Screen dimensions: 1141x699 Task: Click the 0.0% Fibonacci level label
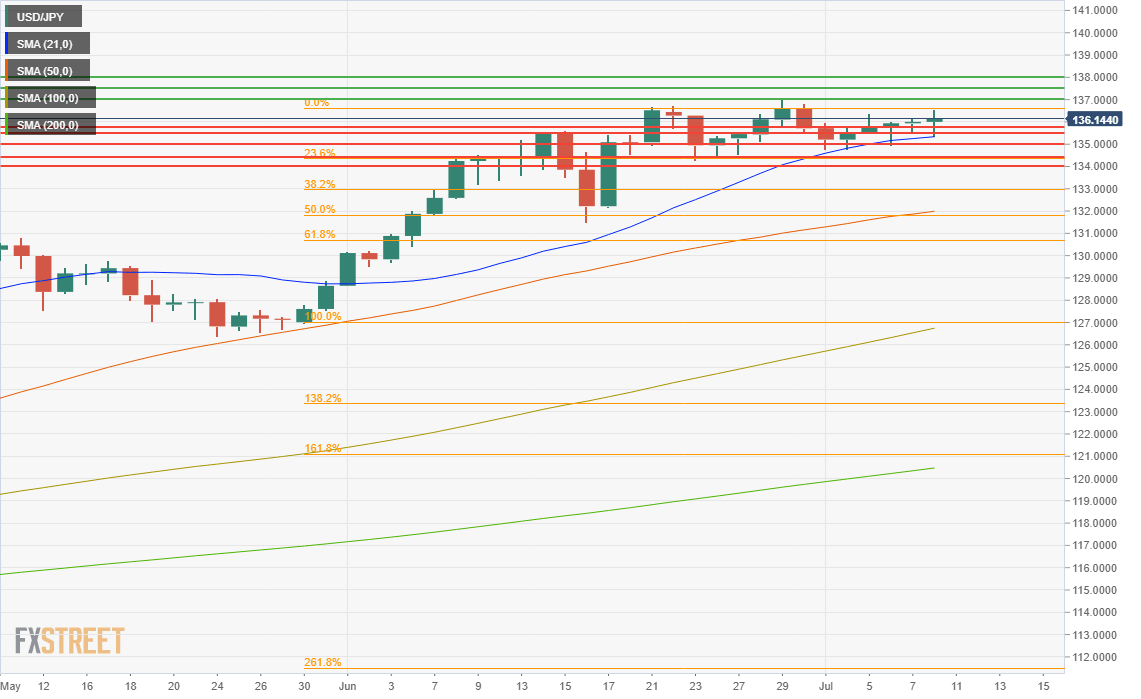(x=317, y=103)
